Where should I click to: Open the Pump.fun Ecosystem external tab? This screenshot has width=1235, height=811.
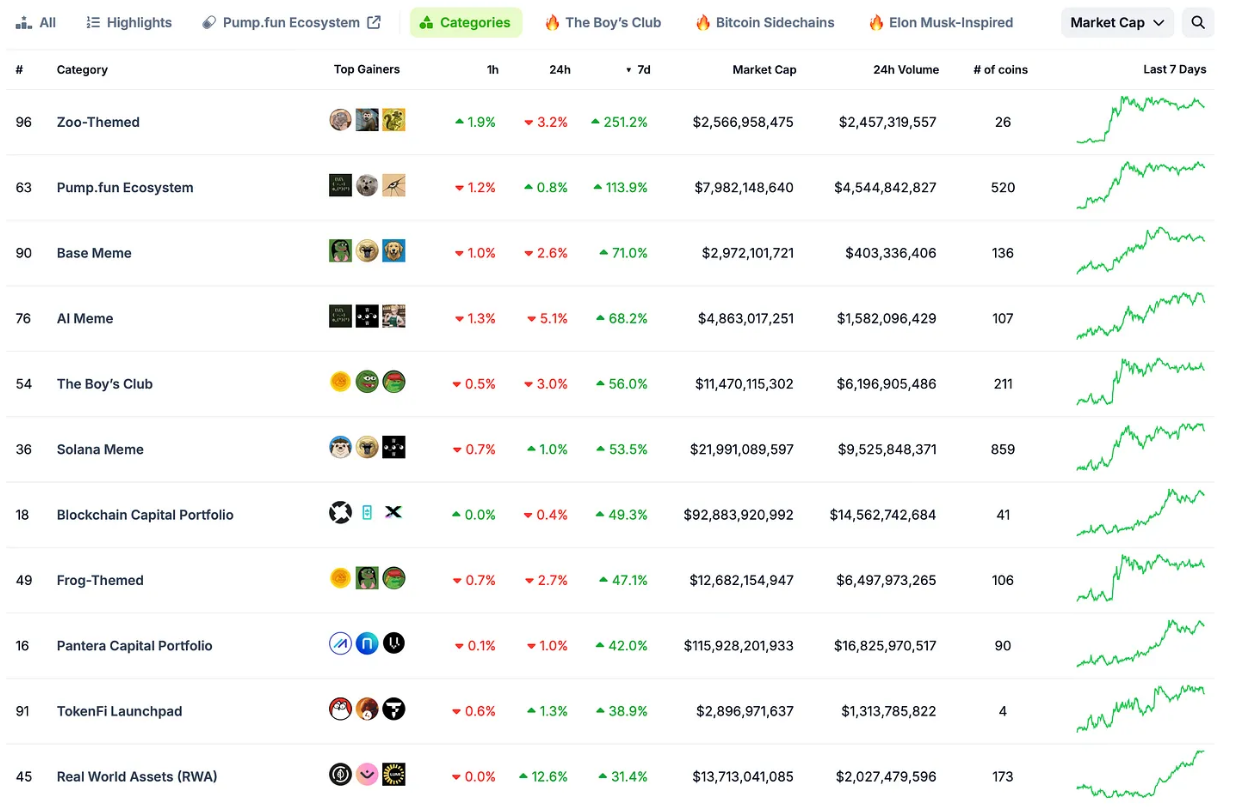[291, 22]
